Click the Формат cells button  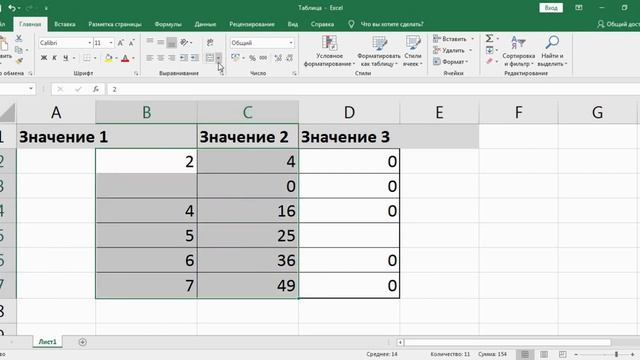(451, 62)
